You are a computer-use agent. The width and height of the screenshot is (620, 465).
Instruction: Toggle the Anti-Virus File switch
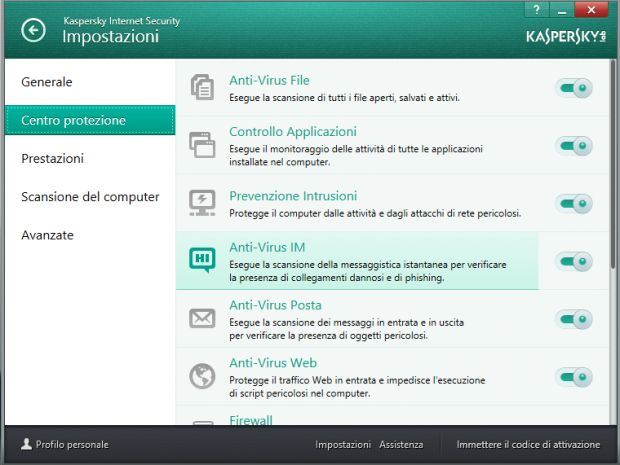[574, 88]
